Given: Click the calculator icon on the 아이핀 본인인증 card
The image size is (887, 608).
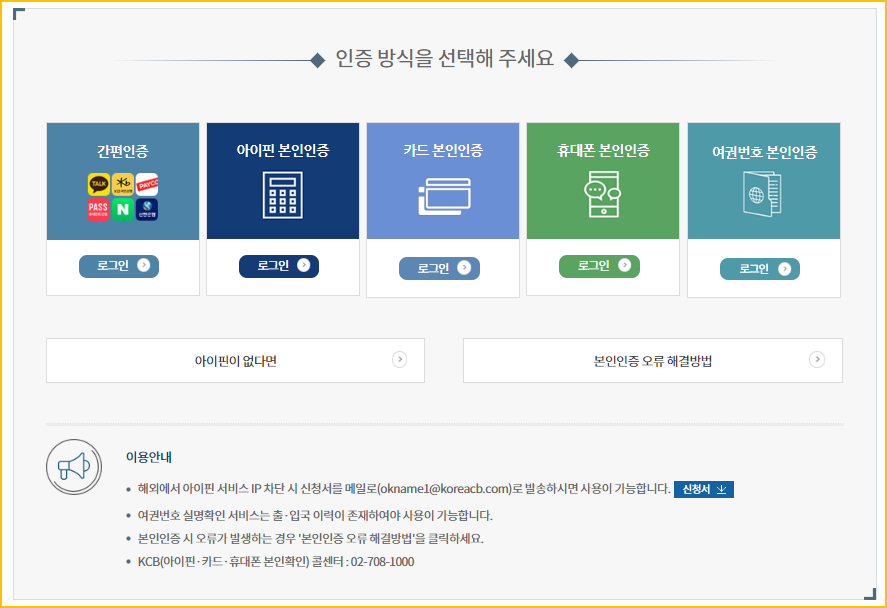Looking at the screenshot, I should coord(282,196).
